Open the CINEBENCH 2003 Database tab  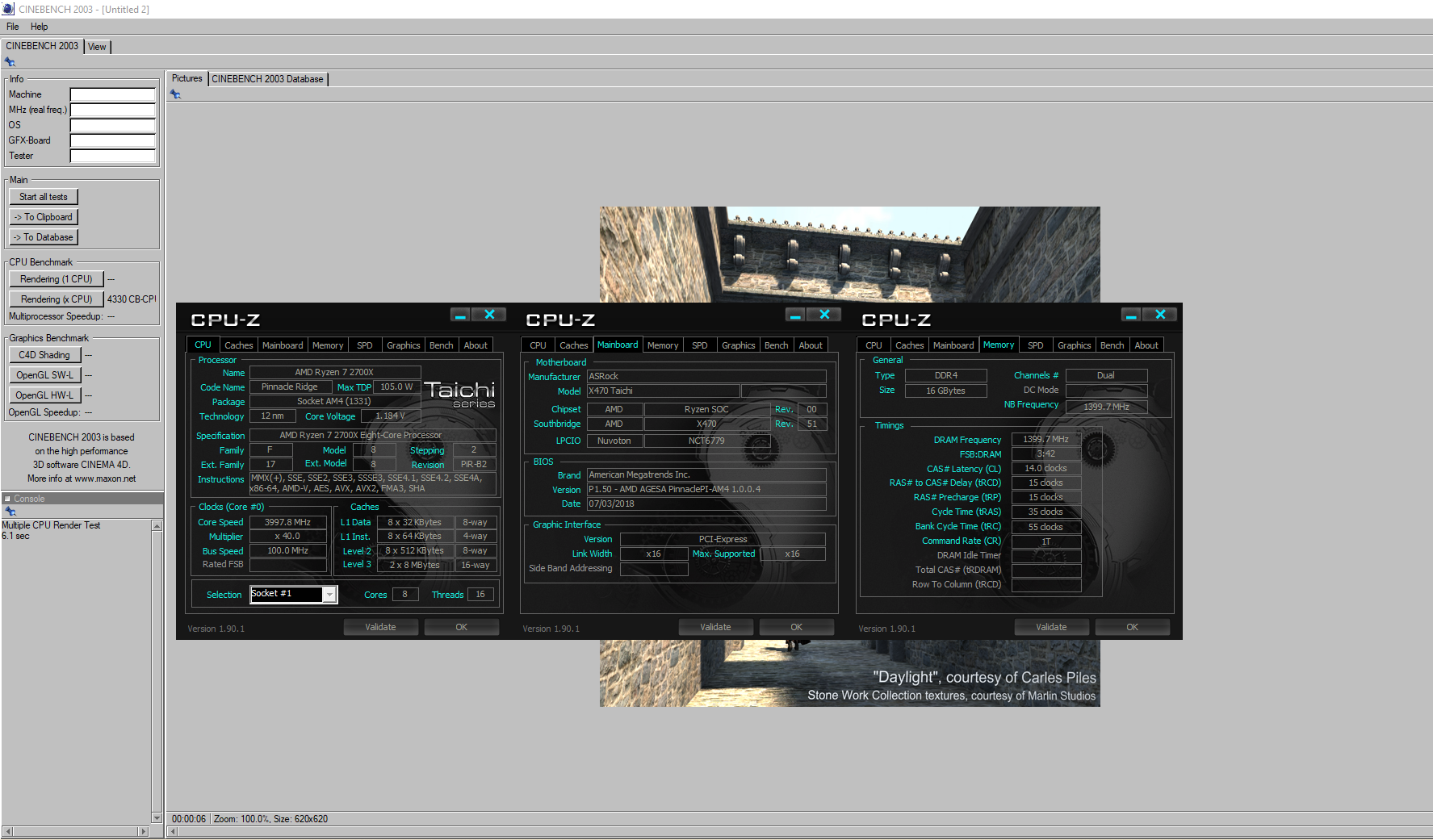coord(268,79)
